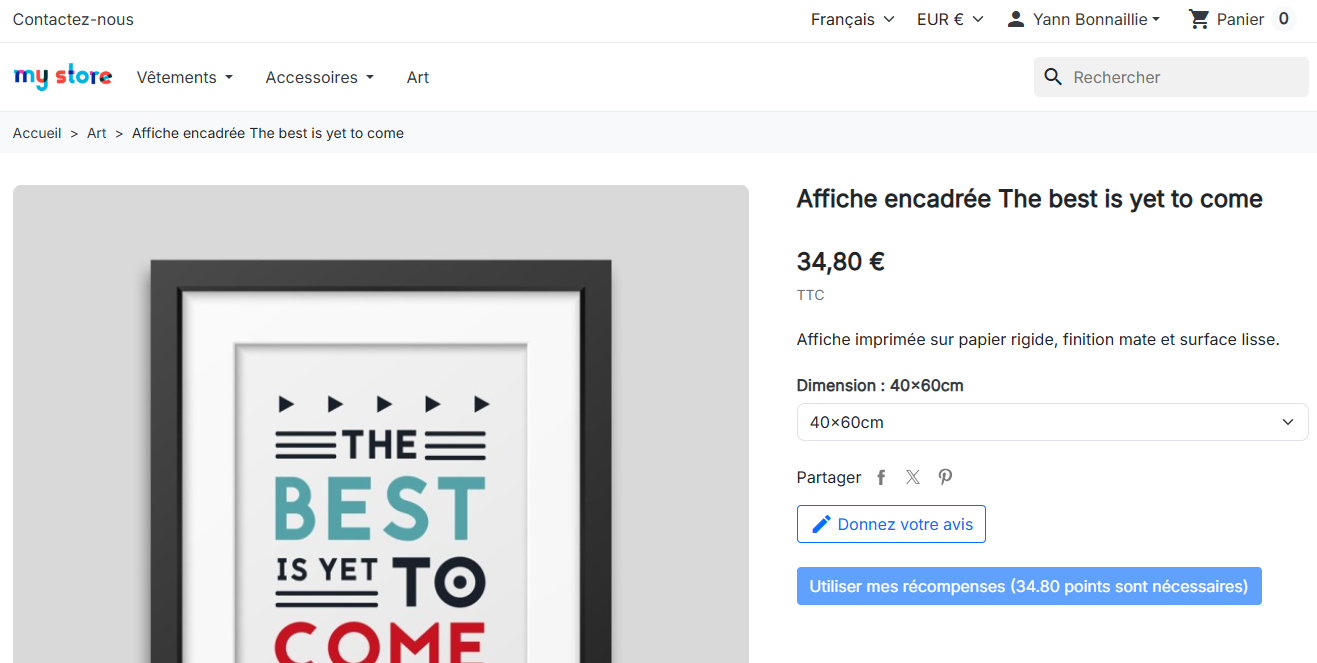
Task: Open the Accessoires menu
Action: [x=320, y=77]
